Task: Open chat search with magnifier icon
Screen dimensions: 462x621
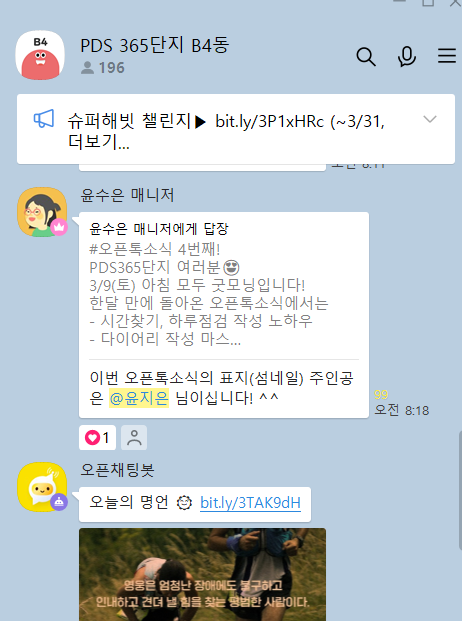Action: tap(366, 57)
